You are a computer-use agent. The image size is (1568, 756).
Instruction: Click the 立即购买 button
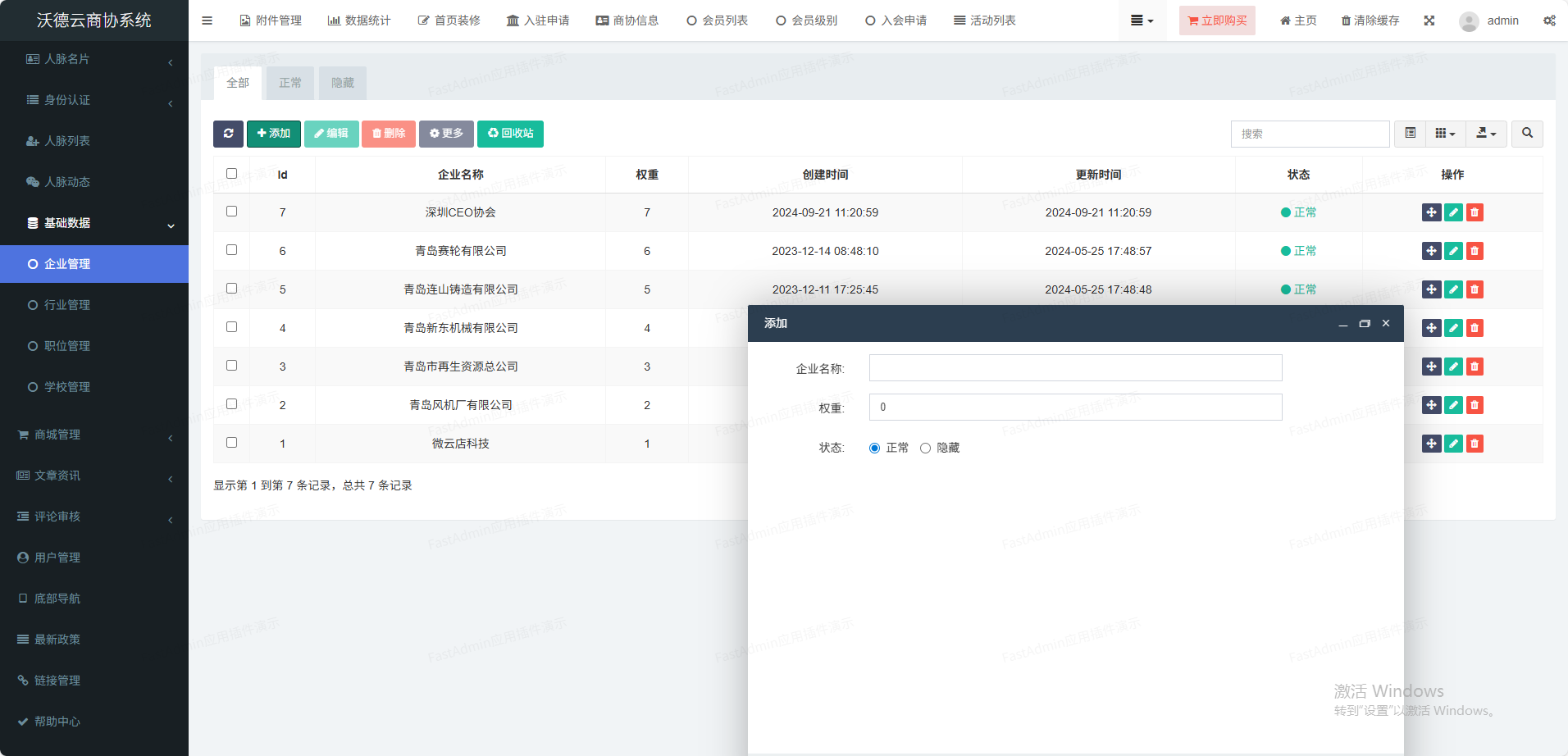point(1217,20)
